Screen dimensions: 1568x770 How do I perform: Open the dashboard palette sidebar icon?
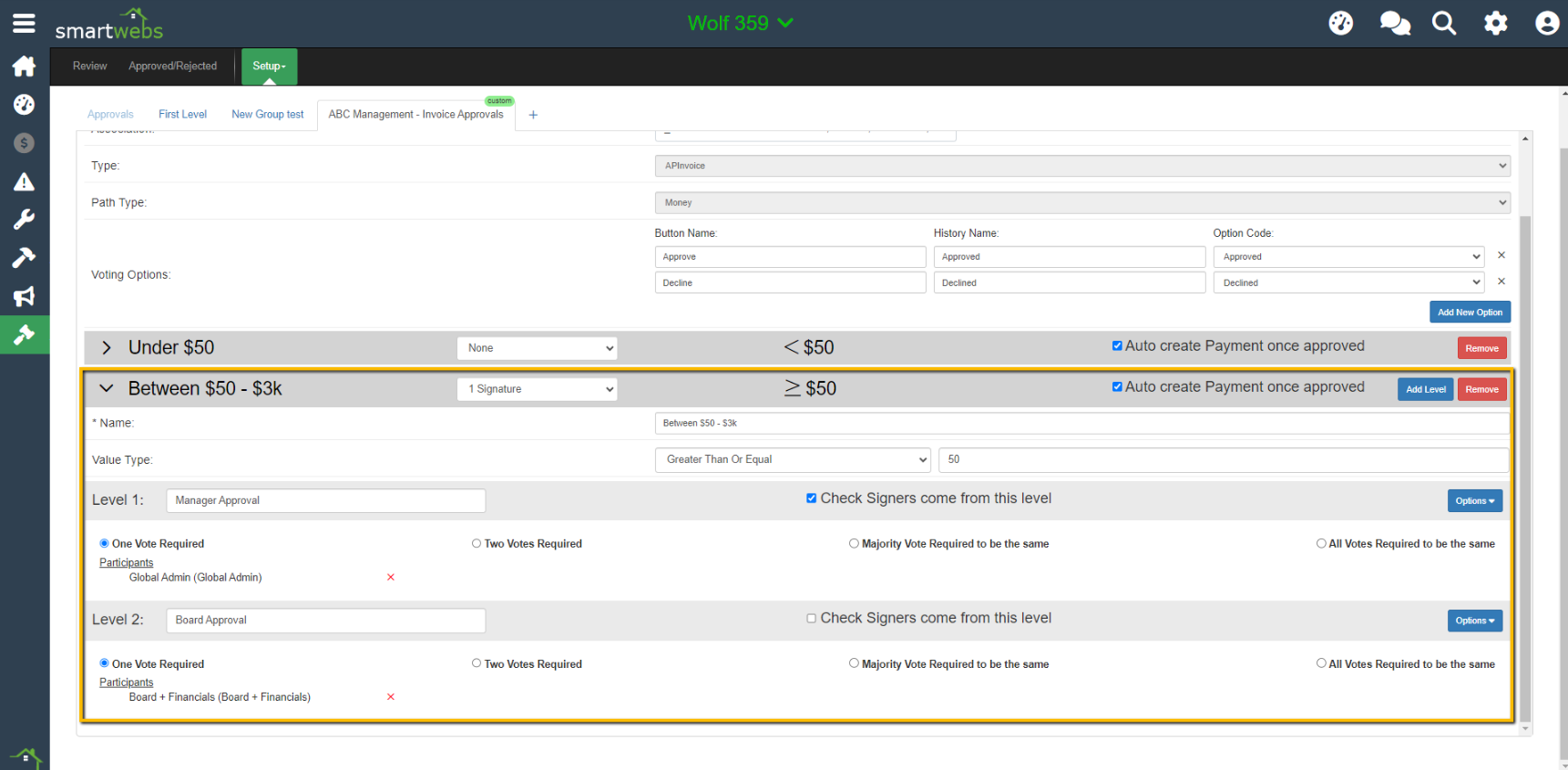coord(24,105)
